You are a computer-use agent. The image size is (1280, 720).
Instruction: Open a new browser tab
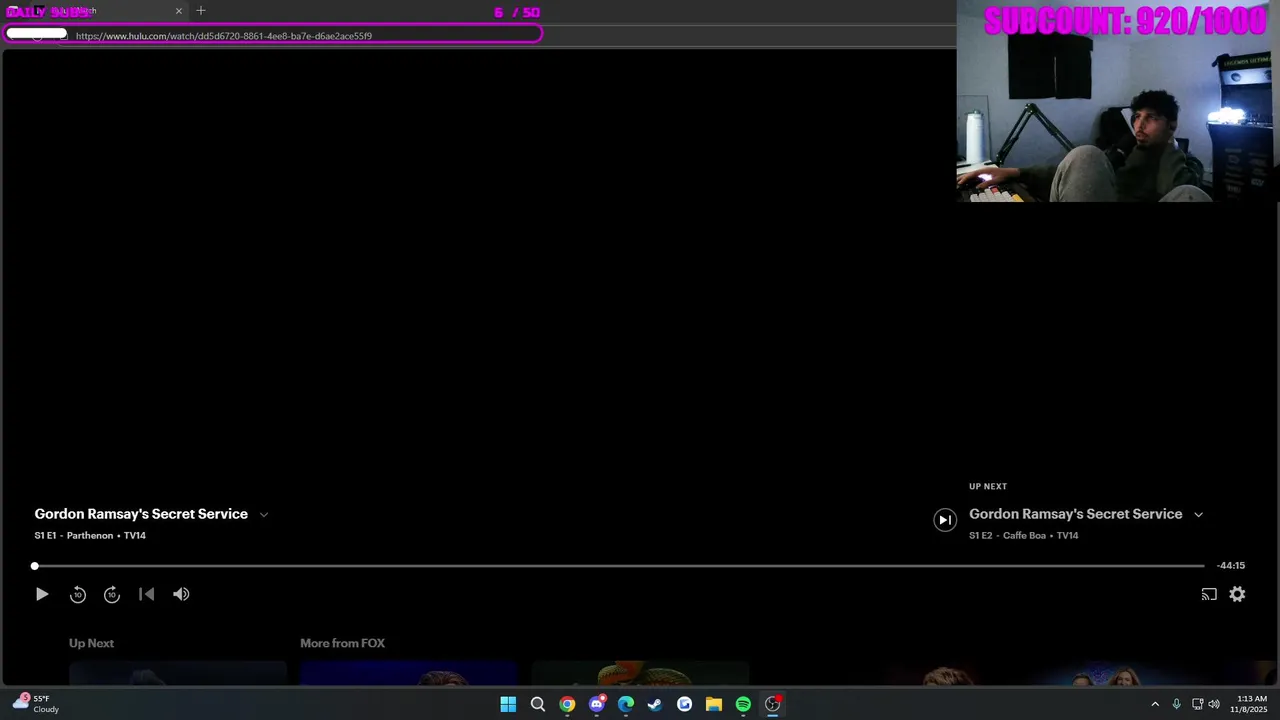coord(201,11)
